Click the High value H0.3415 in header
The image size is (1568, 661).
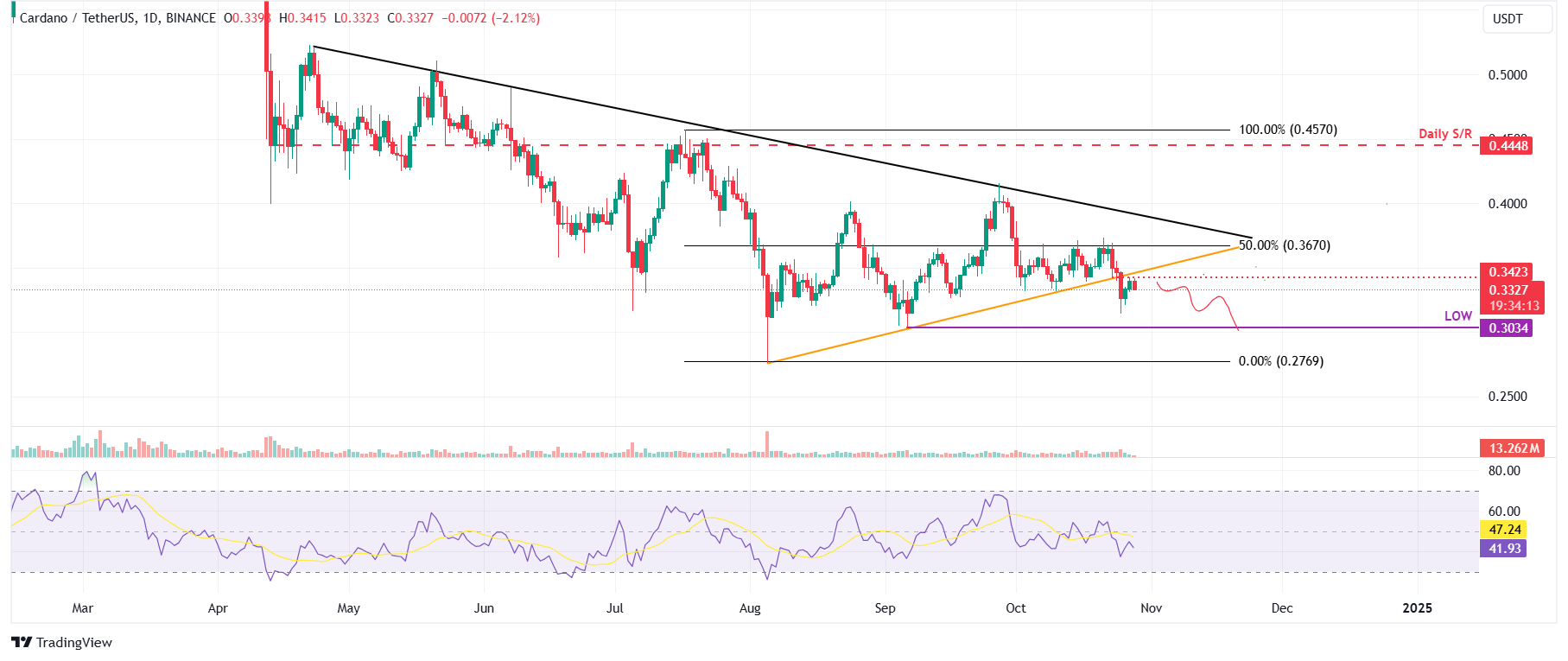(303, 18)
